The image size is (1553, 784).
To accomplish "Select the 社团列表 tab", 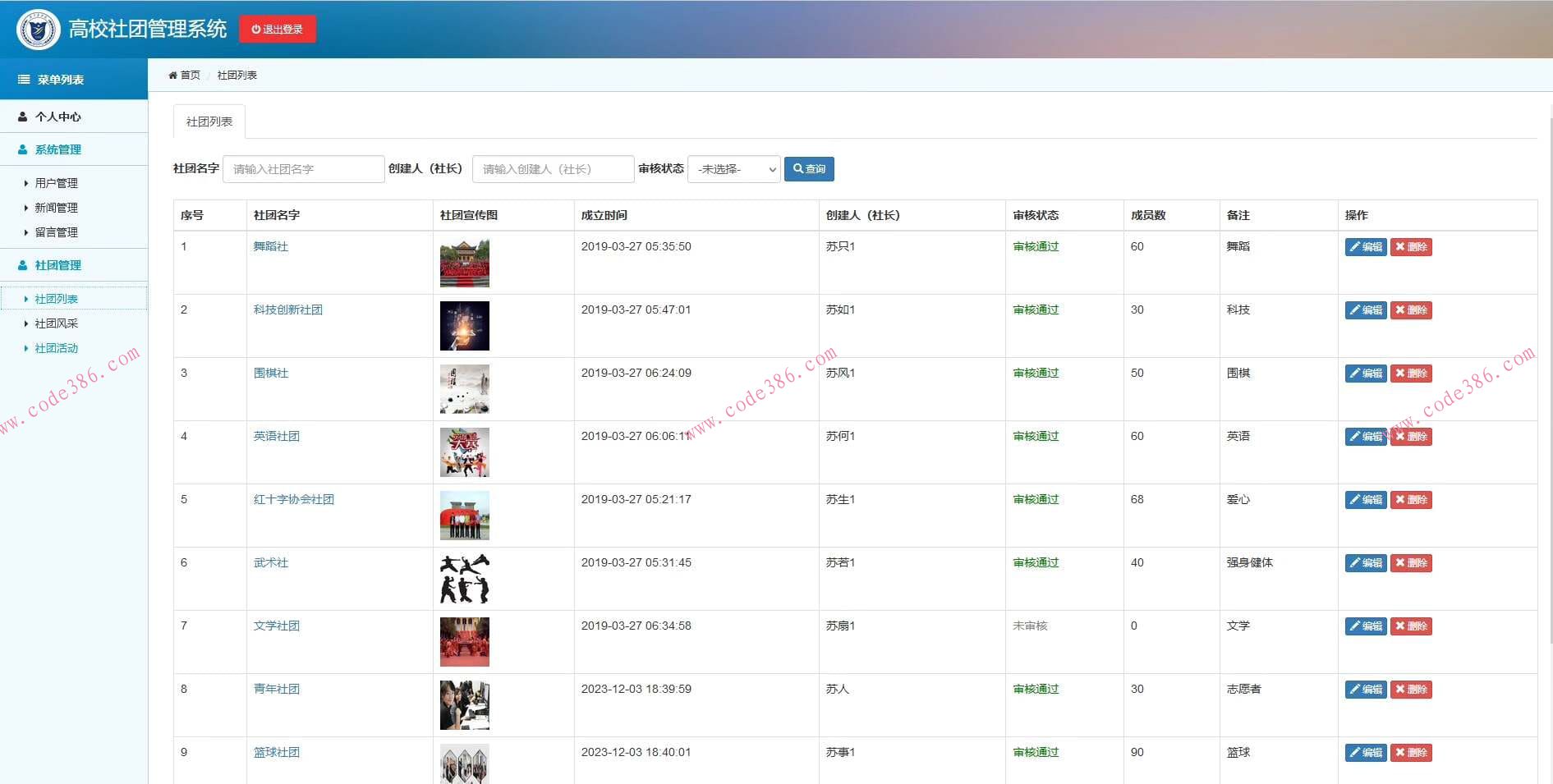I will [x=209, y=121].
